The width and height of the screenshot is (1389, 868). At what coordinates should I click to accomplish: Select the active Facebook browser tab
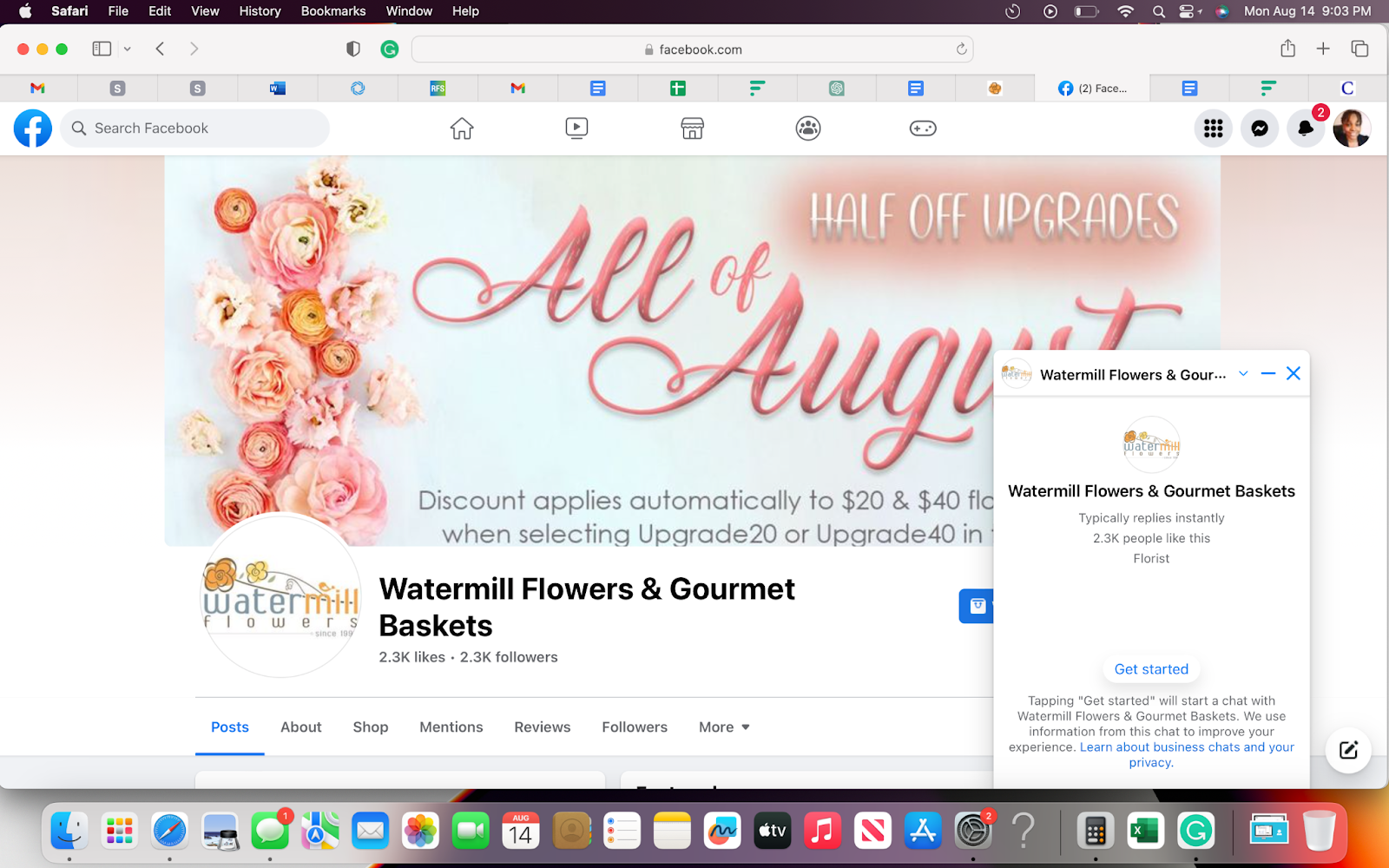(x=1092, y=88)
